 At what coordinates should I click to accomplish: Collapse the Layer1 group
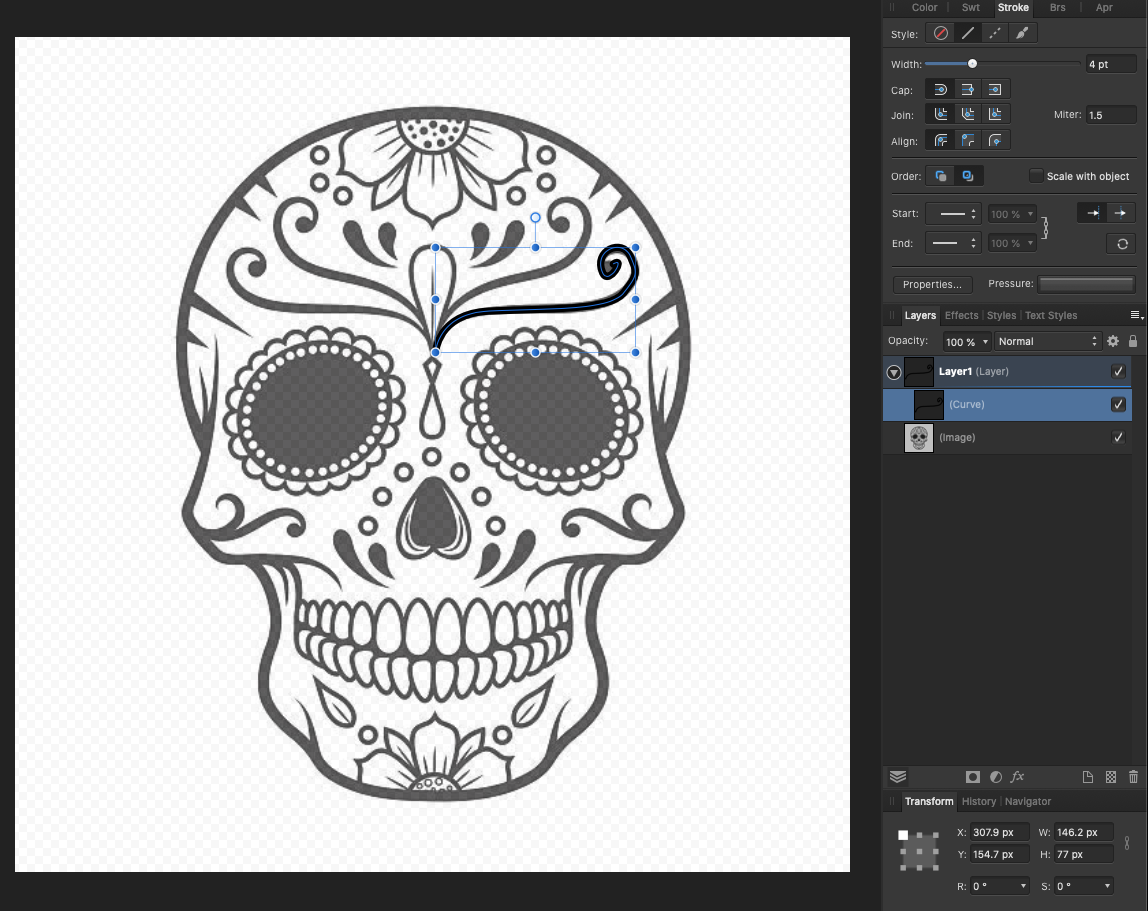click(x=893, y=372)
